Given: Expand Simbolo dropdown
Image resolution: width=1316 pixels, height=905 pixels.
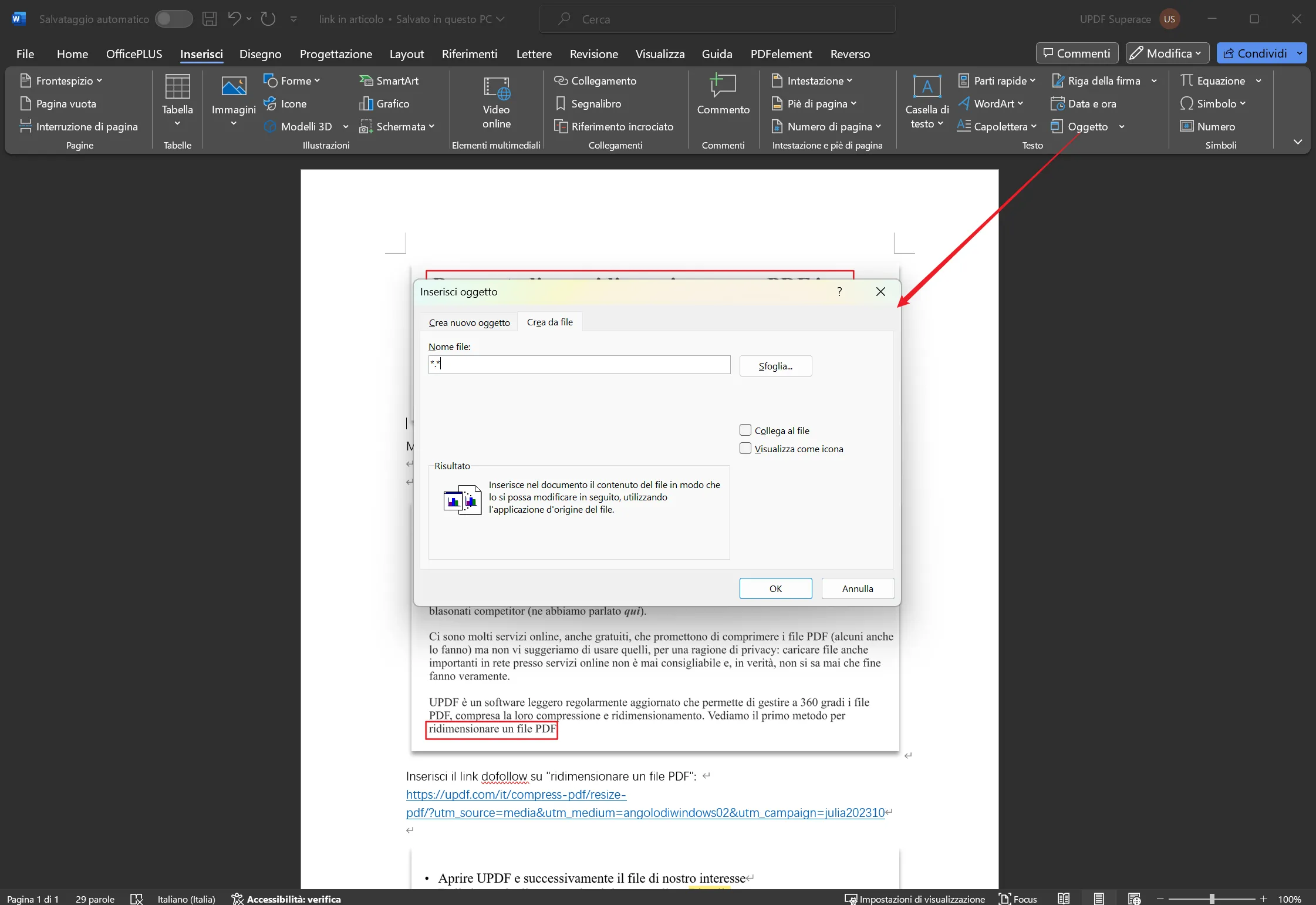Looking at the screenshot, I should click(1243, 103).
